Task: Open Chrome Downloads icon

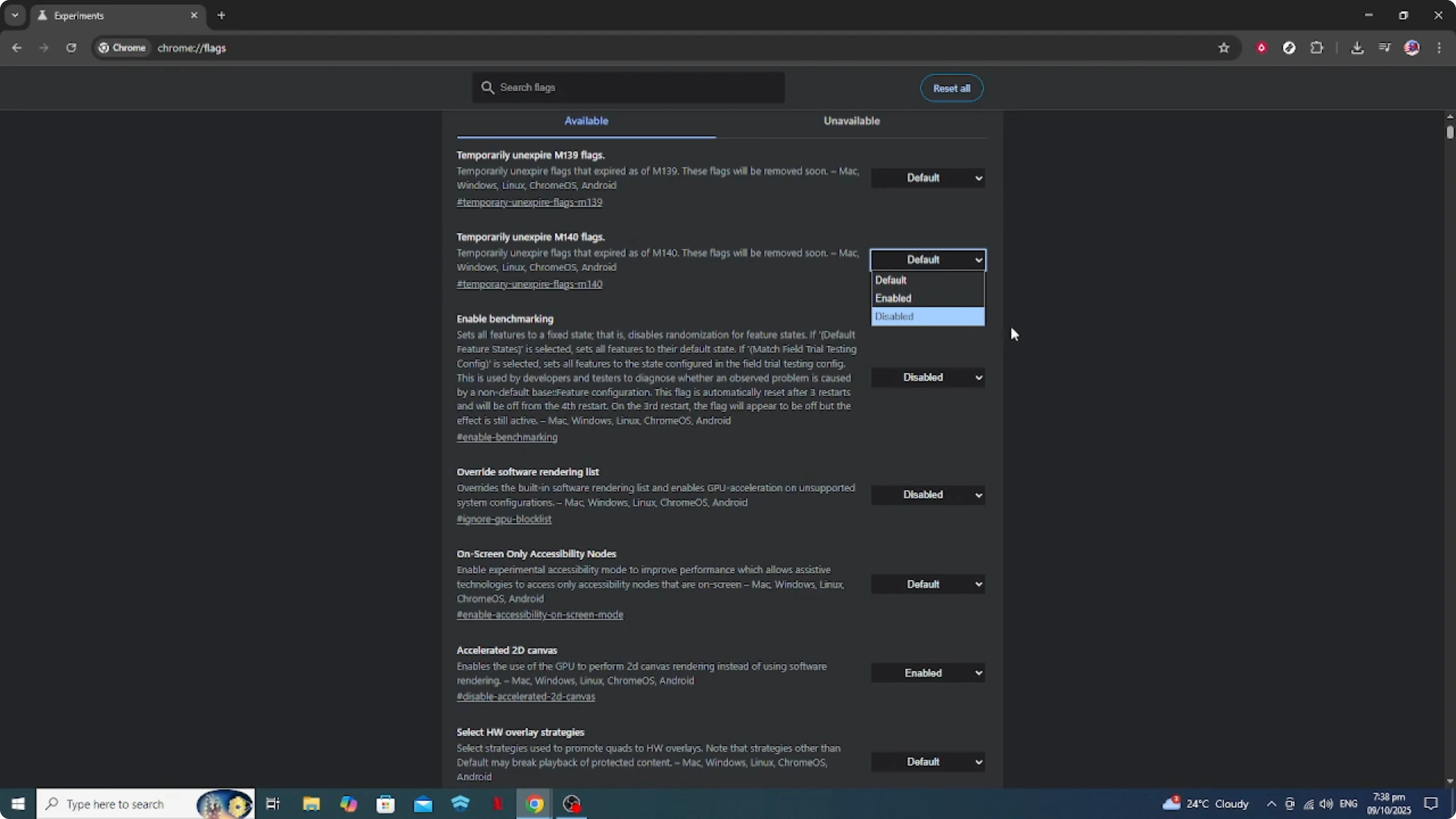Action: pyautogui.click(x=1357, y=48)
